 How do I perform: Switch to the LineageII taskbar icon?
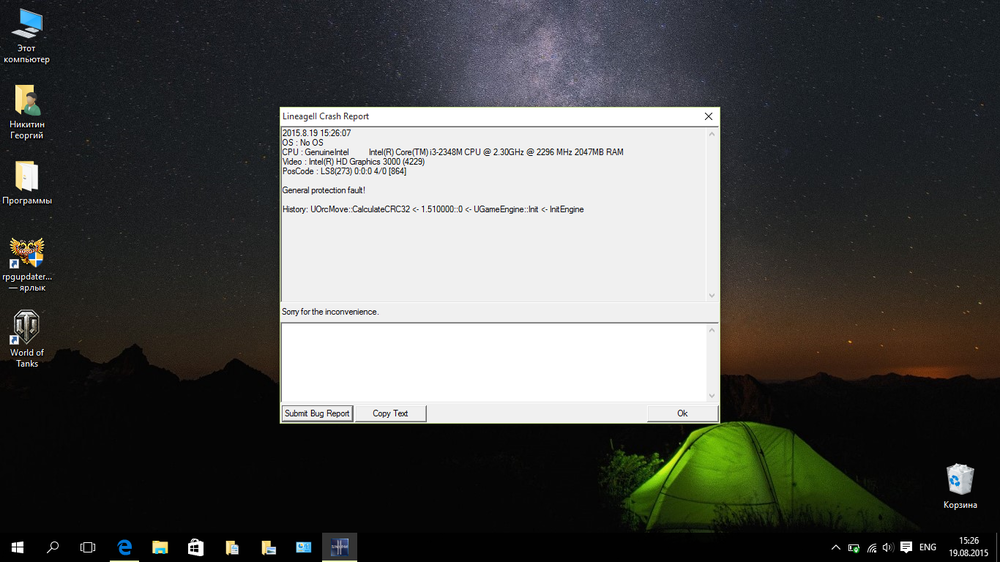(339, 547)
